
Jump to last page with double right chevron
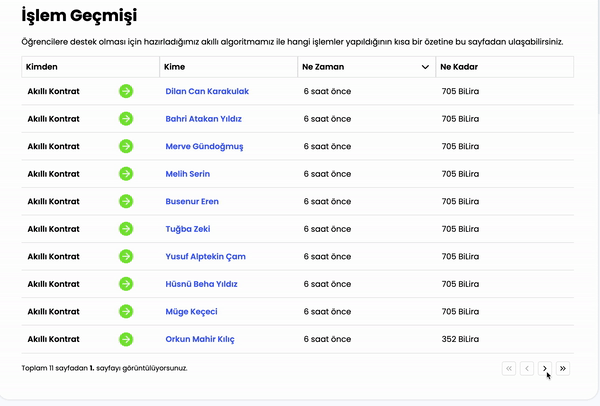point(562,368)
